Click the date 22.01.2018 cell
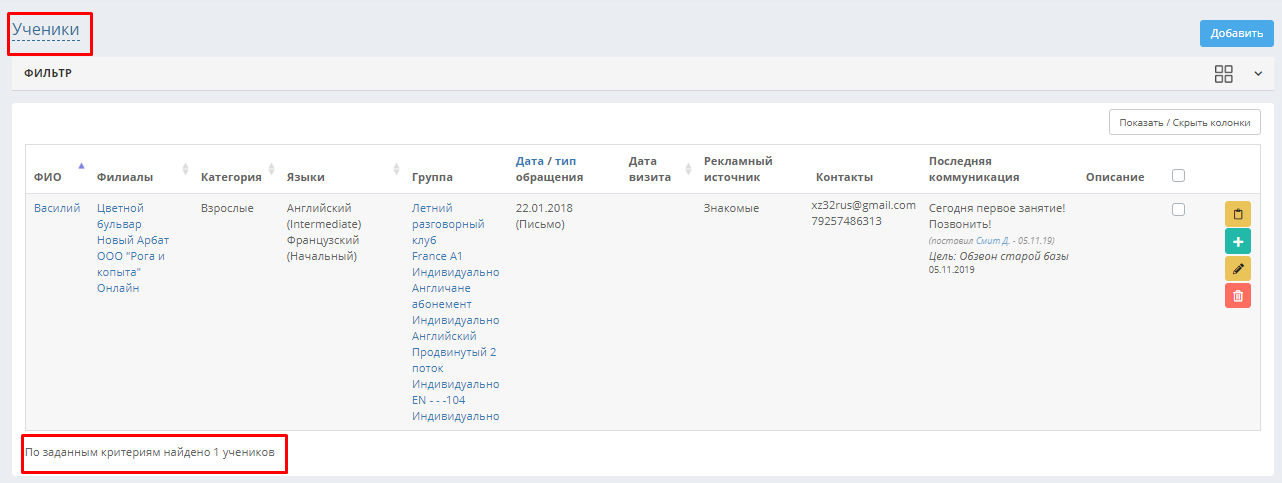 (544, 208)
